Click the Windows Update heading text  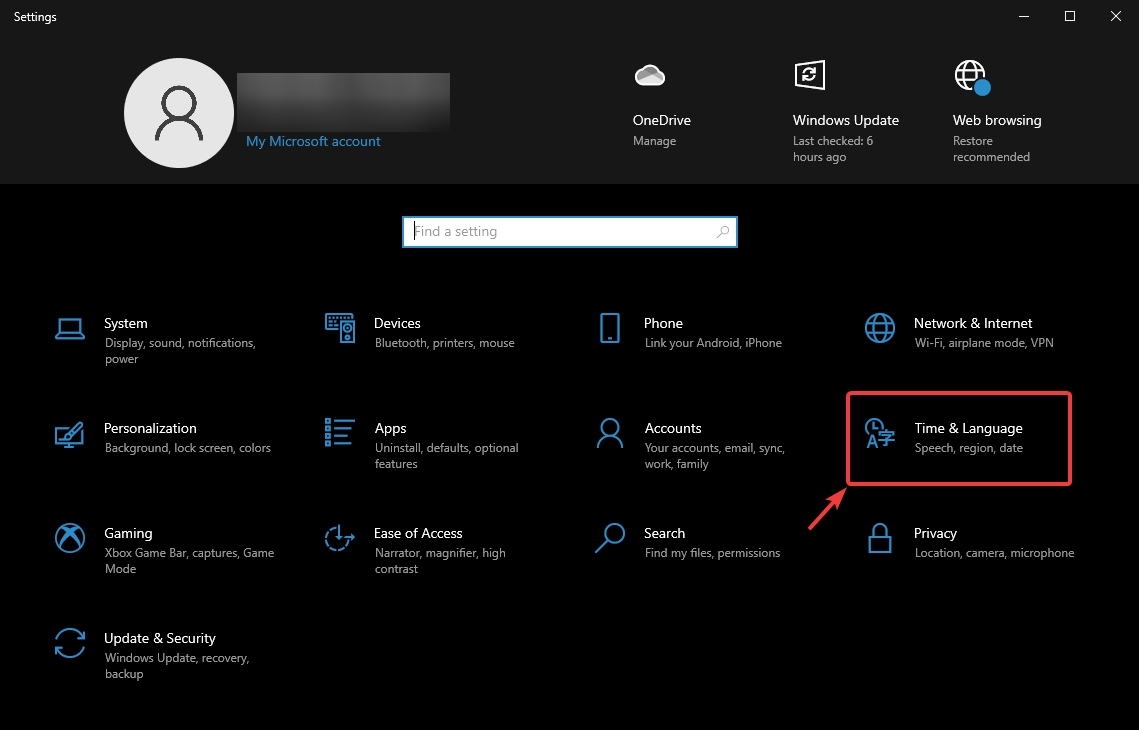[846, 121]
